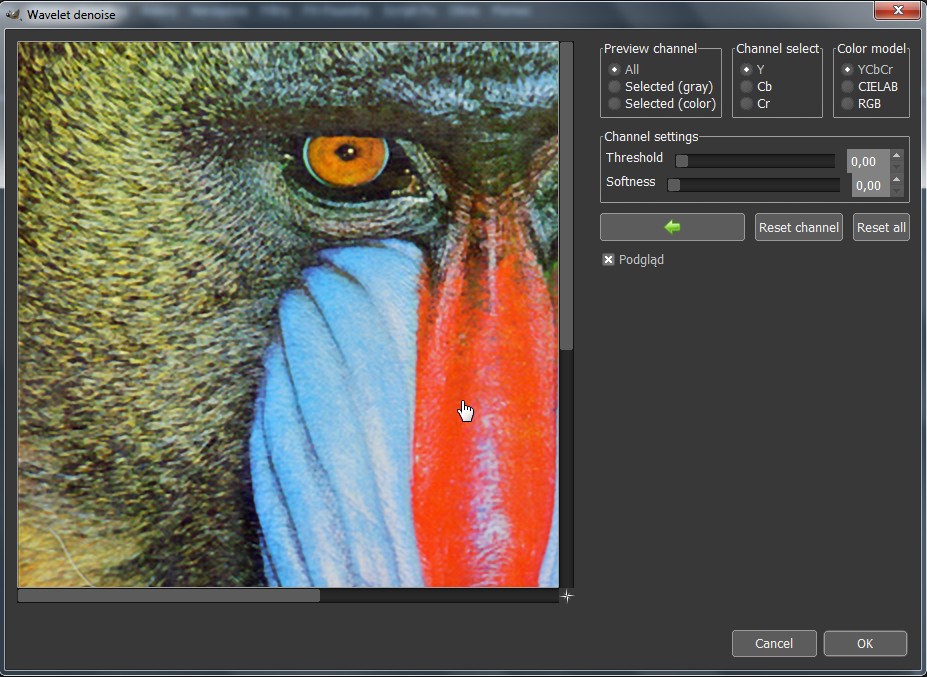
Task: Increase Threshold value with up arrow
Action: click(x=897, y=155)
